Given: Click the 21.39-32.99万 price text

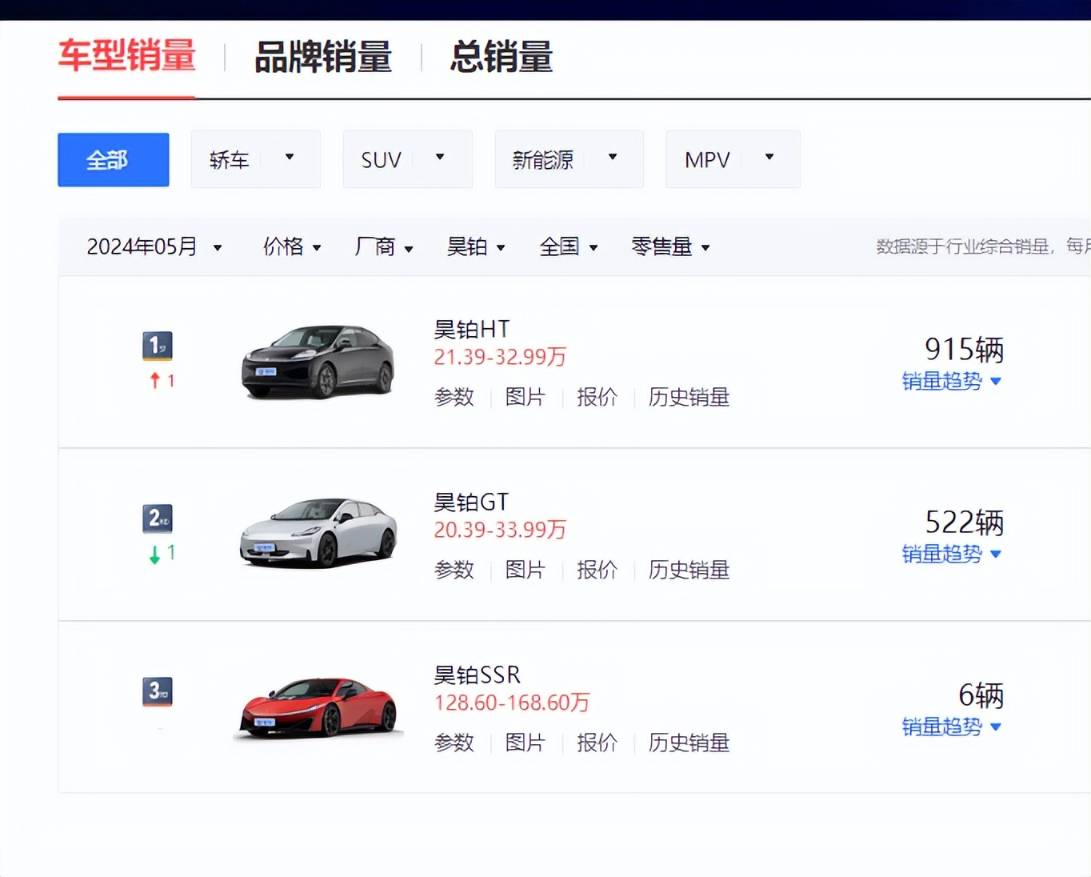Looking at the screenshot, I should click(500, 357).
